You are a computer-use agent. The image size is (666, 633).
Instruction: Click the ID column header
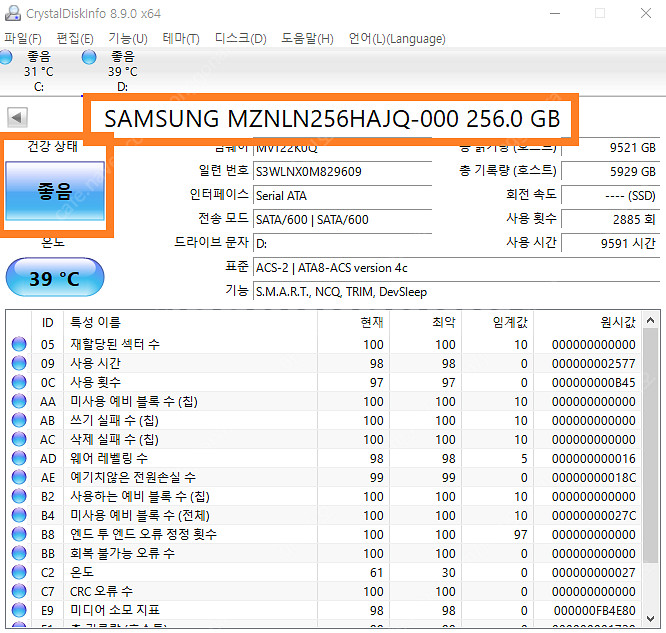[48, 322]
